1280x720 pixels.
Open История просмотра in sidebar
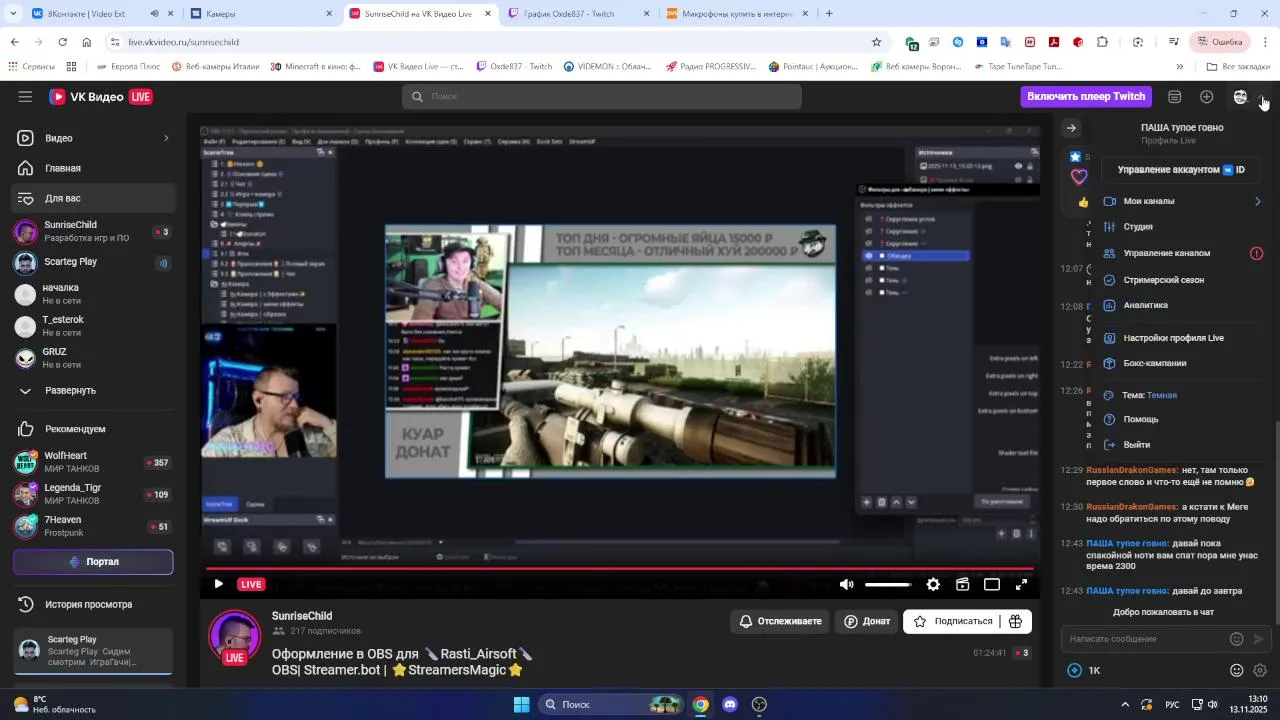tap(94, 605)
